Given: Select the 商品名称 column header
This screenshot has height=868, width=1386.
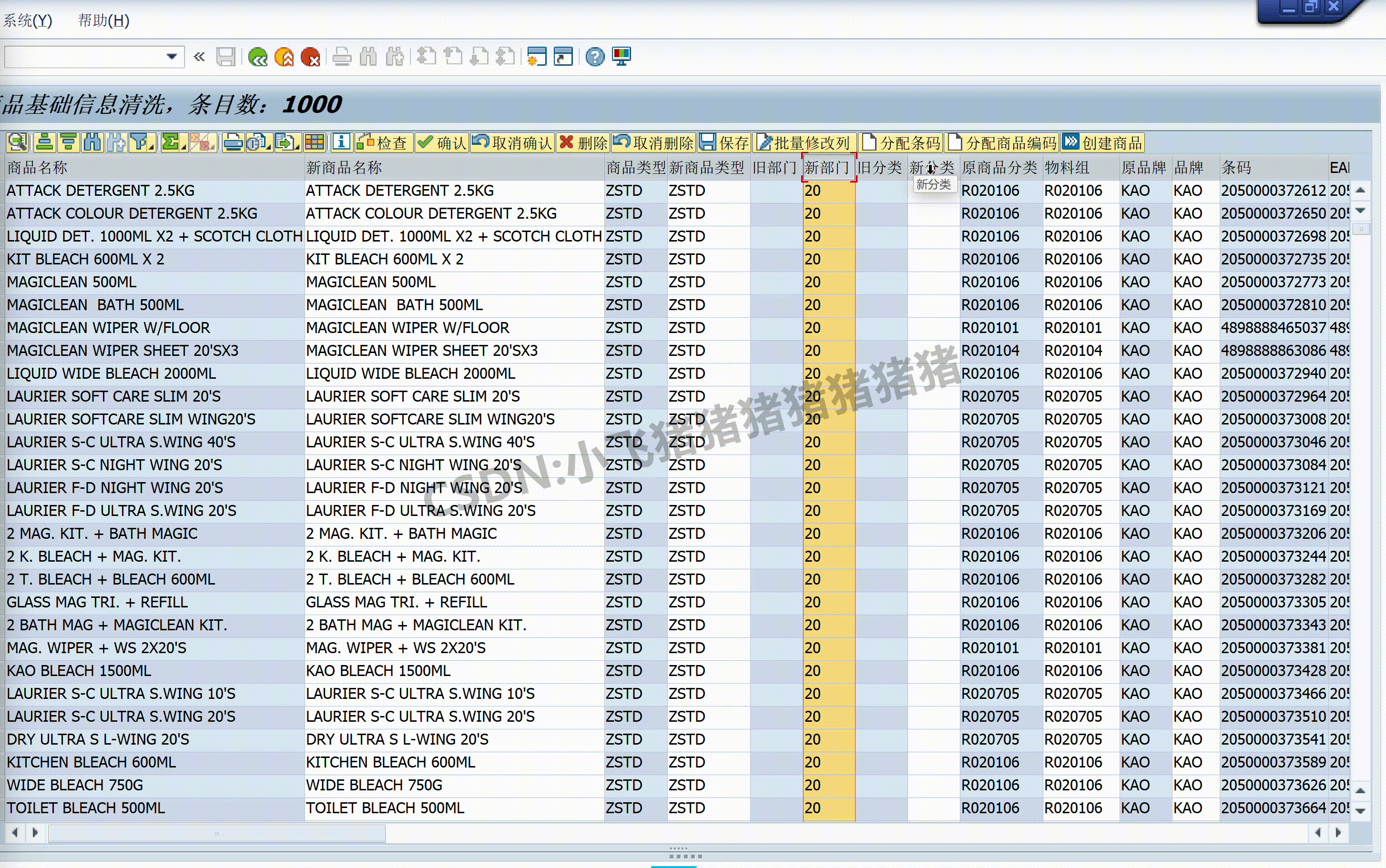Looking at the screenshot, I should [154, 168].
